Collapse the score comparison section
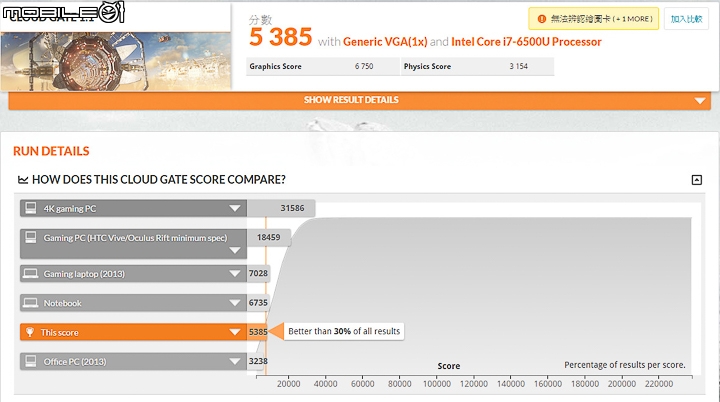 click(697, 180)
